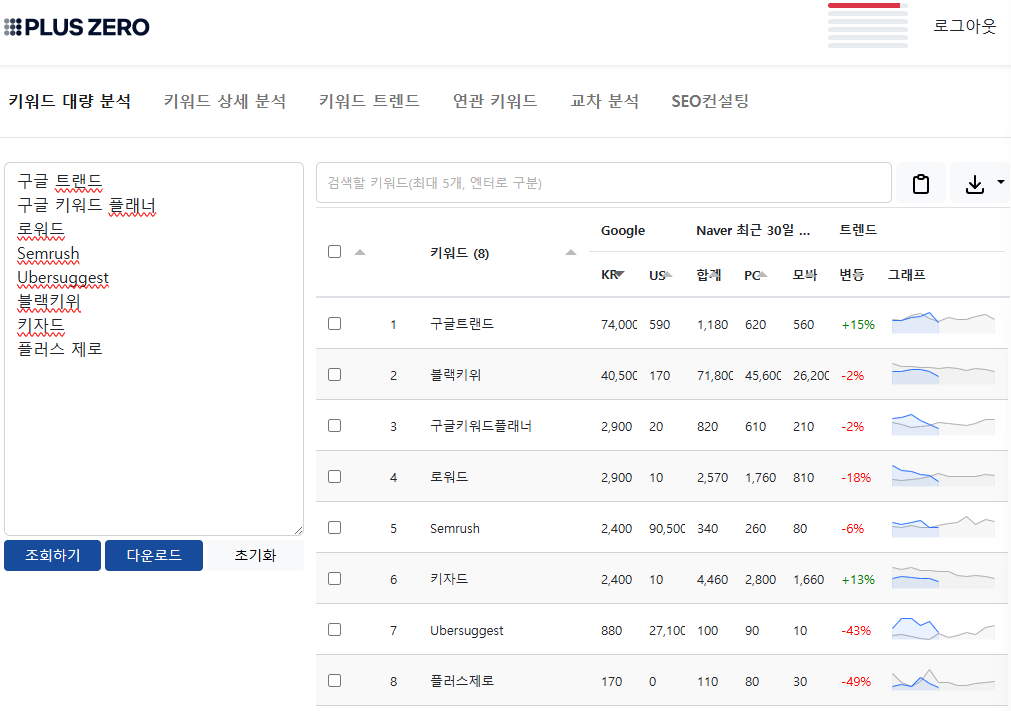Click the 다운로드 button
Image resolution: width=1011 pixels, height=711 pixels.
153,555
